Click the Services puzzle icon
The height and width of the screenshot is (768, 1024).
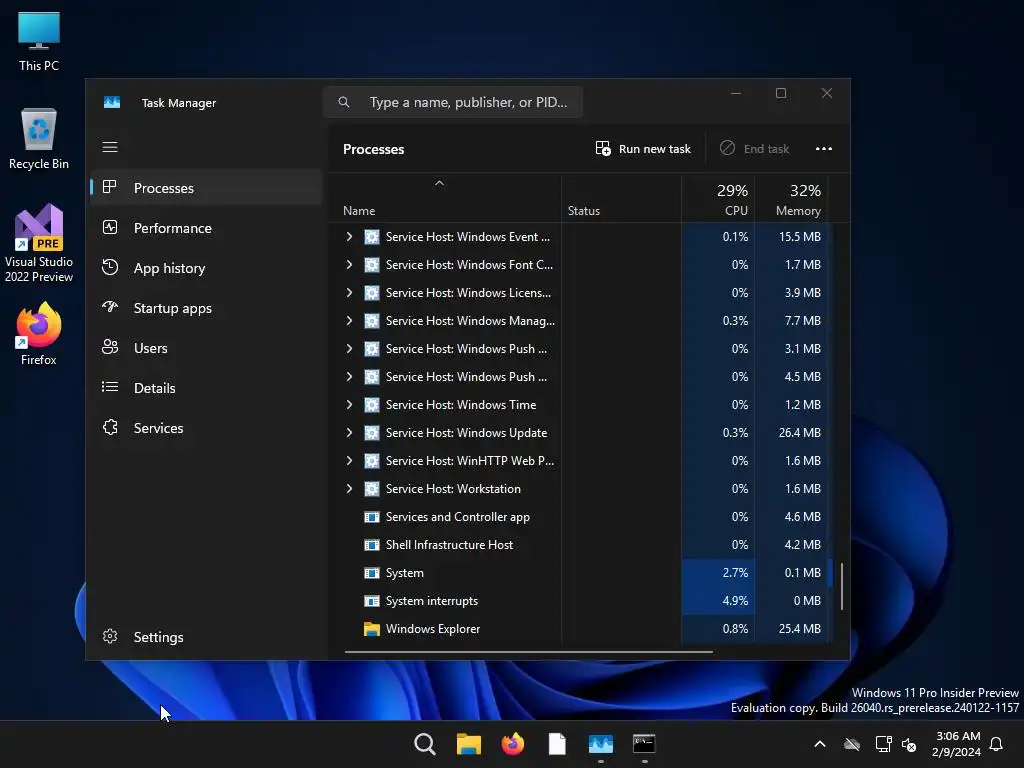(110, 427)
